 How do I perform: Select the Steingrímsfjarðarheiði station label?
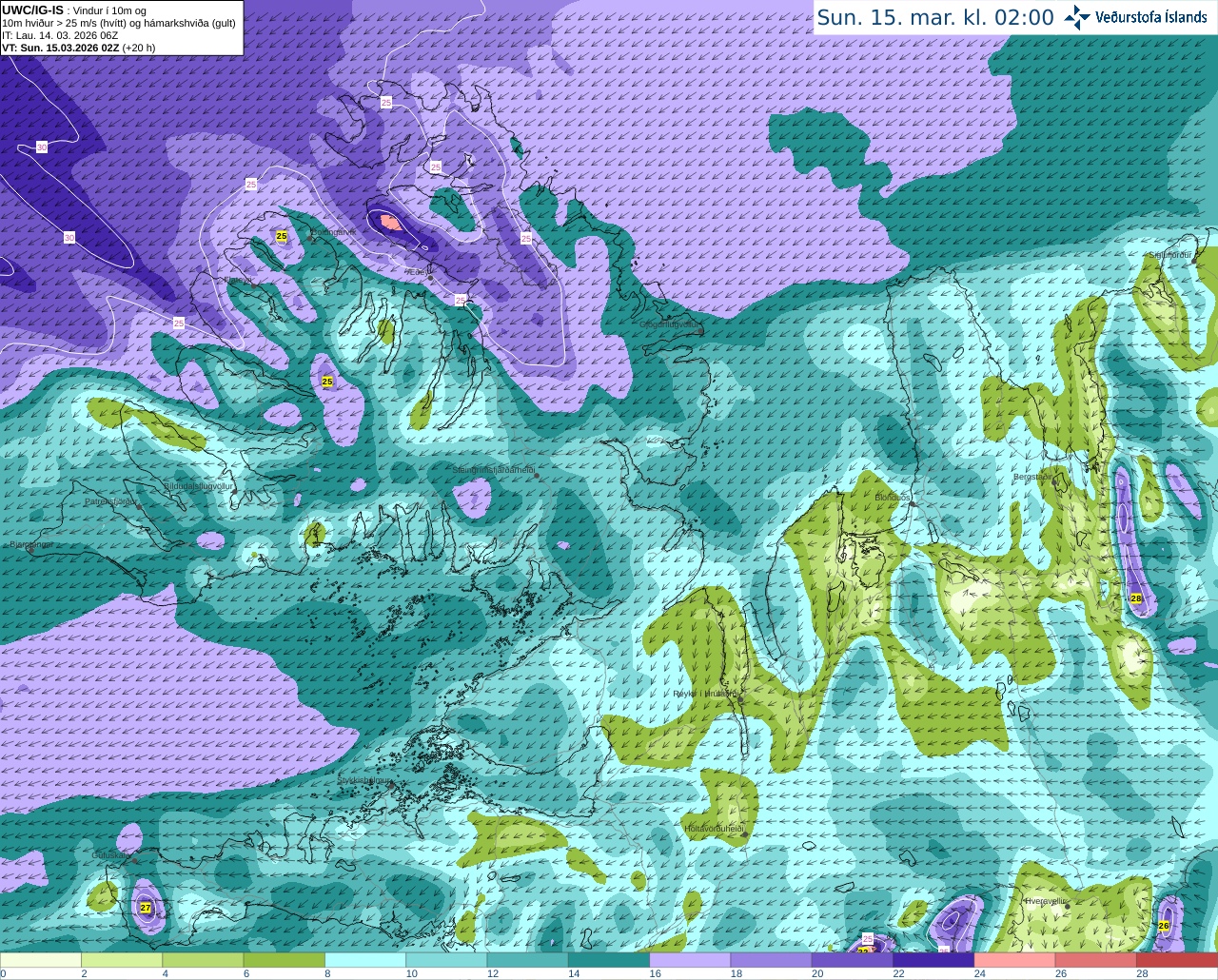pyautogui.click(x=493, y=469)
